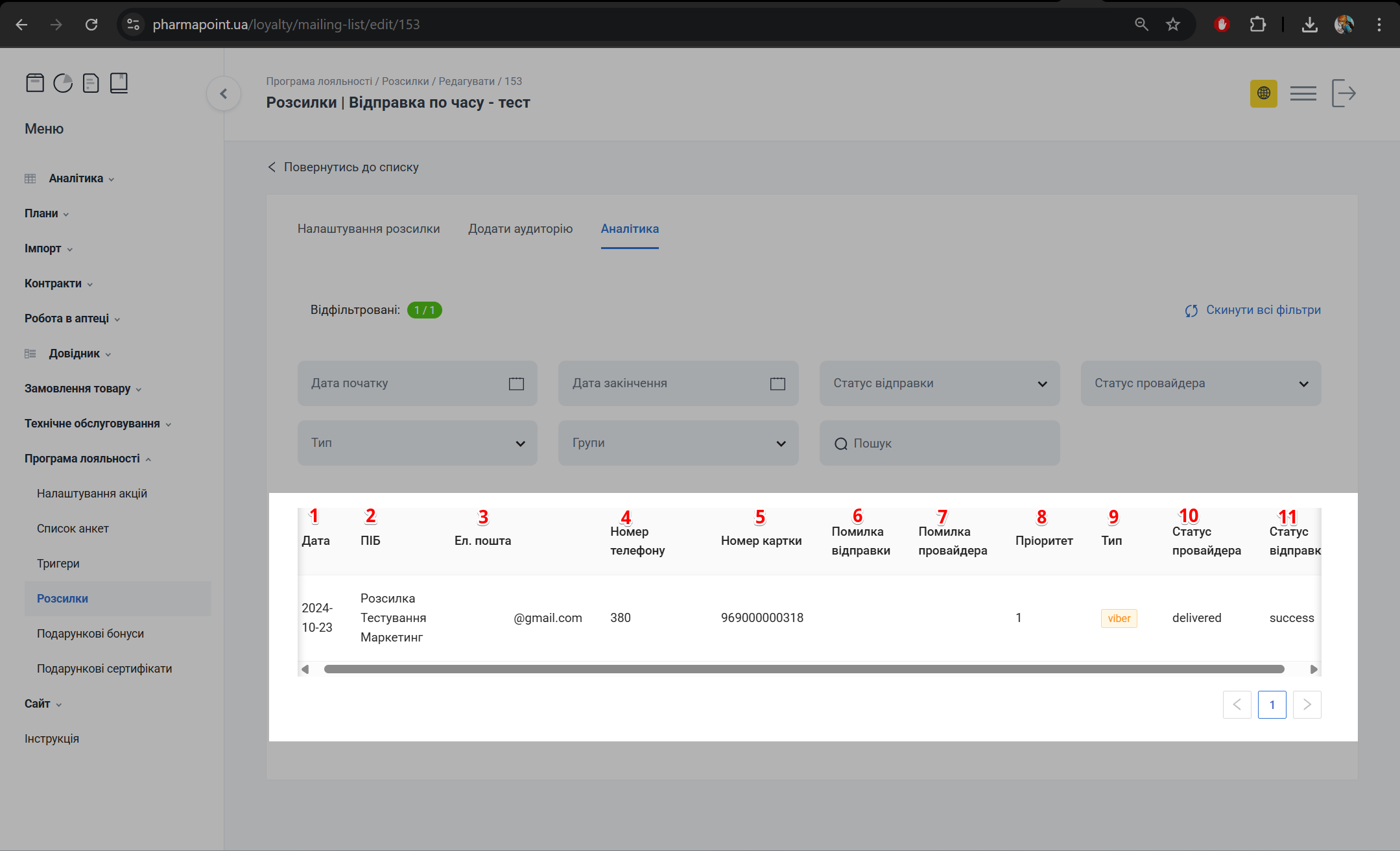Click the archive box icon in sidebar header
This screenshot has width=1400, height=851.
(35, 83)
